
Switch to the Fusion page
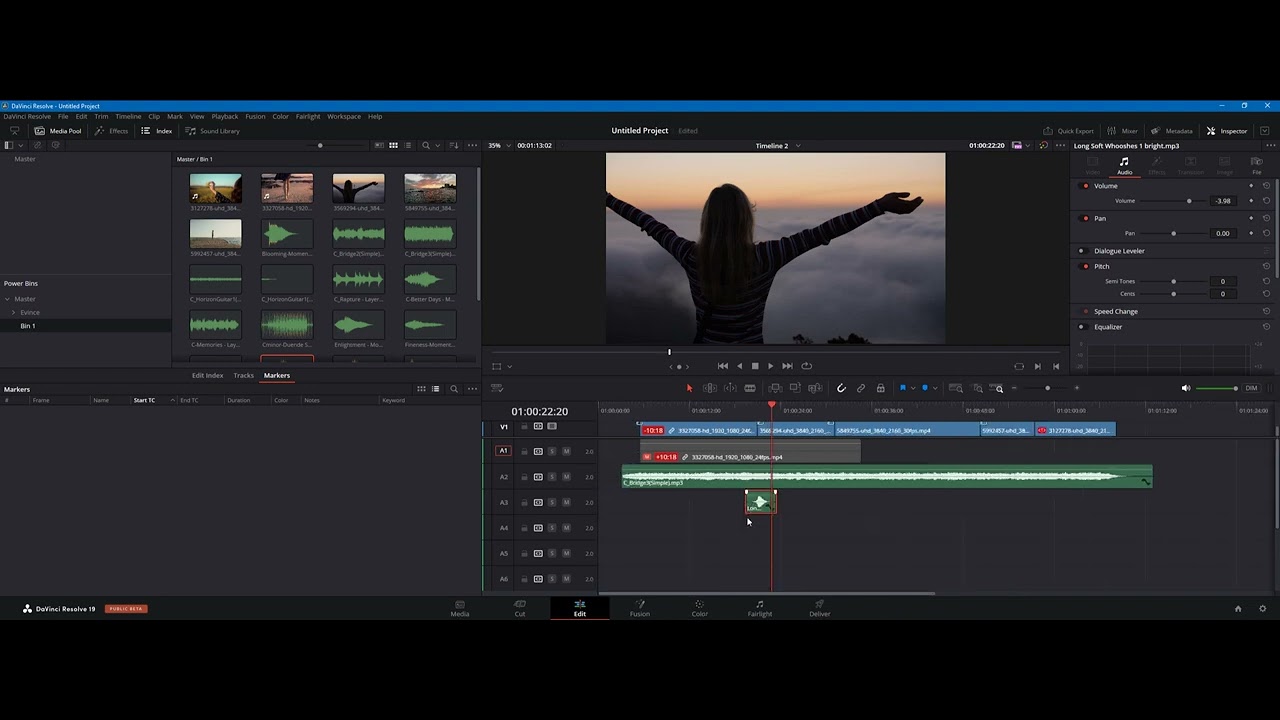(x=640, y=608)
